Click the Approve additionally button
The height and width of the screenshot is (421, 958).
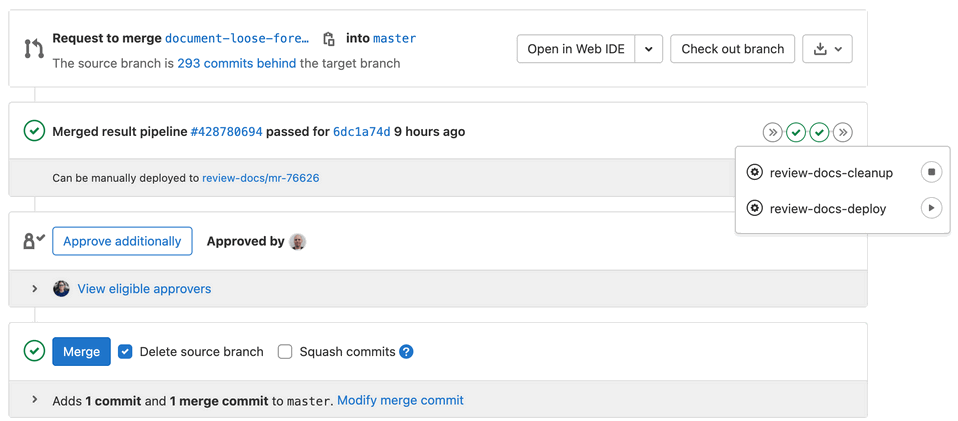122,241
